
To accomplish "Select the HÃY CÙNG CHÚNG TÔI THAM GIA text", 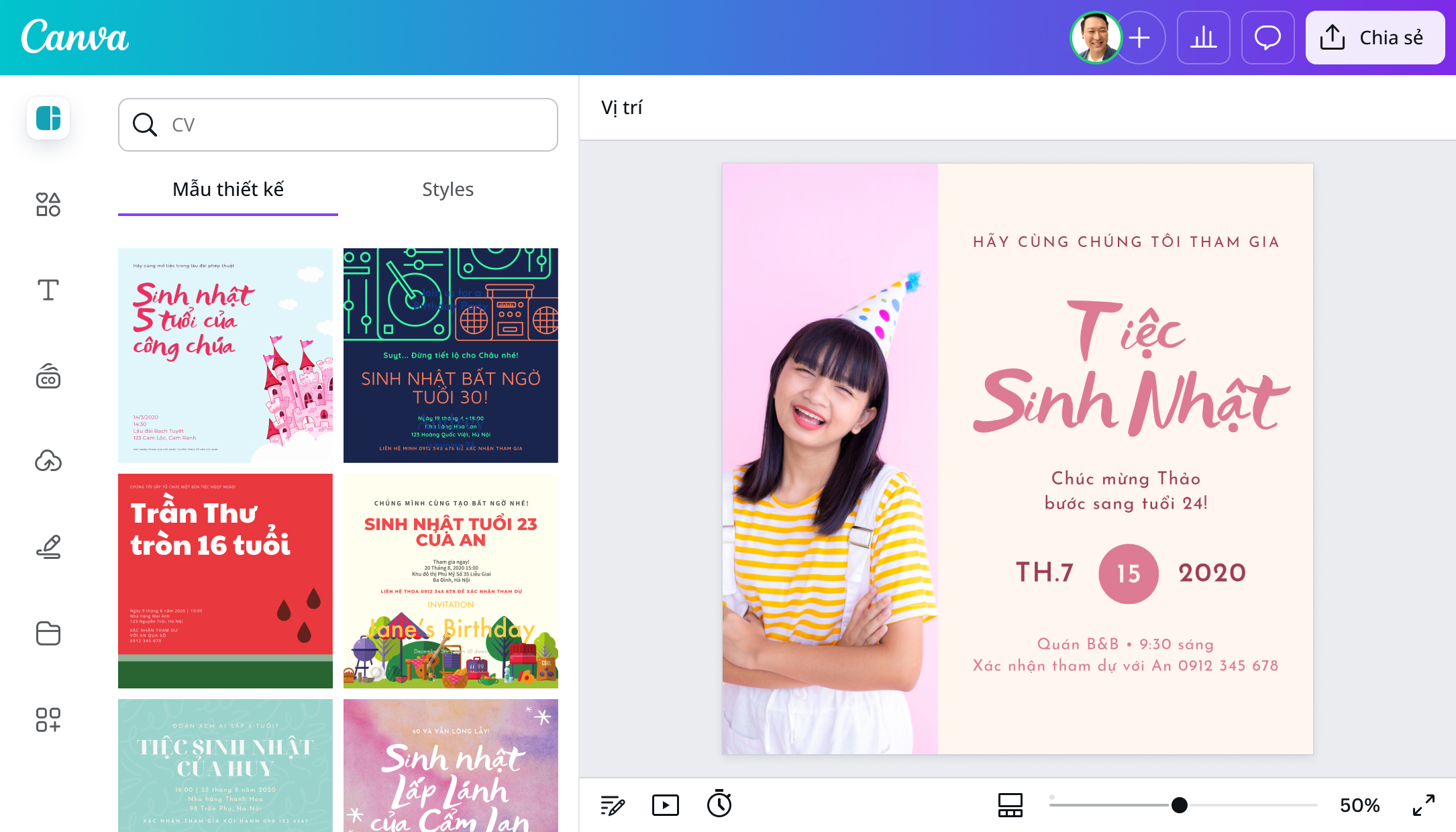I will pyautogui.click(x=1127, y=242).
